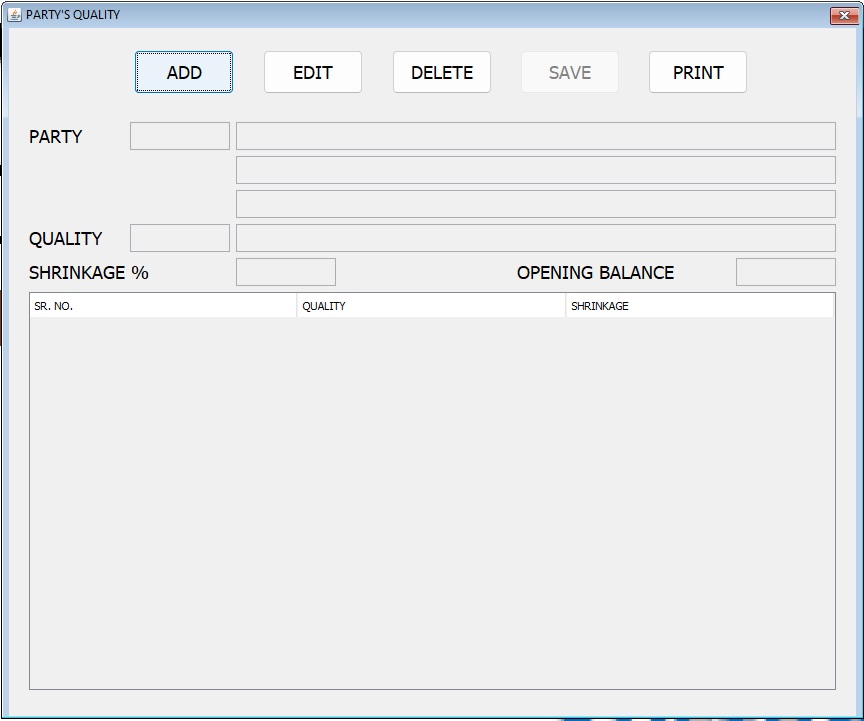
Task: Select the SHRINKAGE % input box
Action: click(285, 272)
